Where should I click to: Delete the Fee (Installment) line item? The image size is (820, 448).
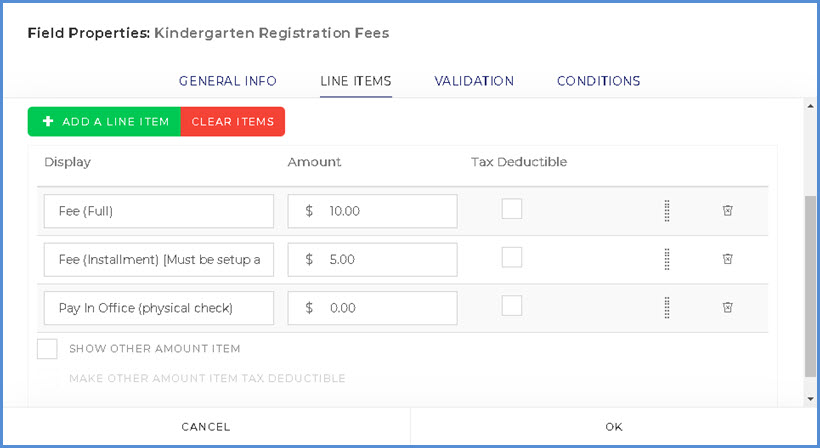[728, 259]
